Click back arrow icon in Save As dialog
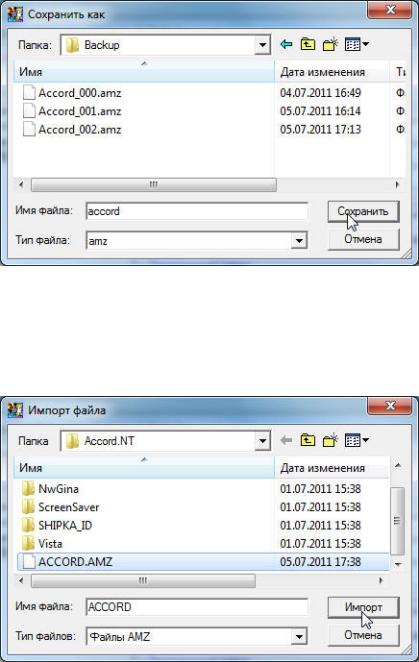This screenshot has height=662, width=419. (286, 44)
